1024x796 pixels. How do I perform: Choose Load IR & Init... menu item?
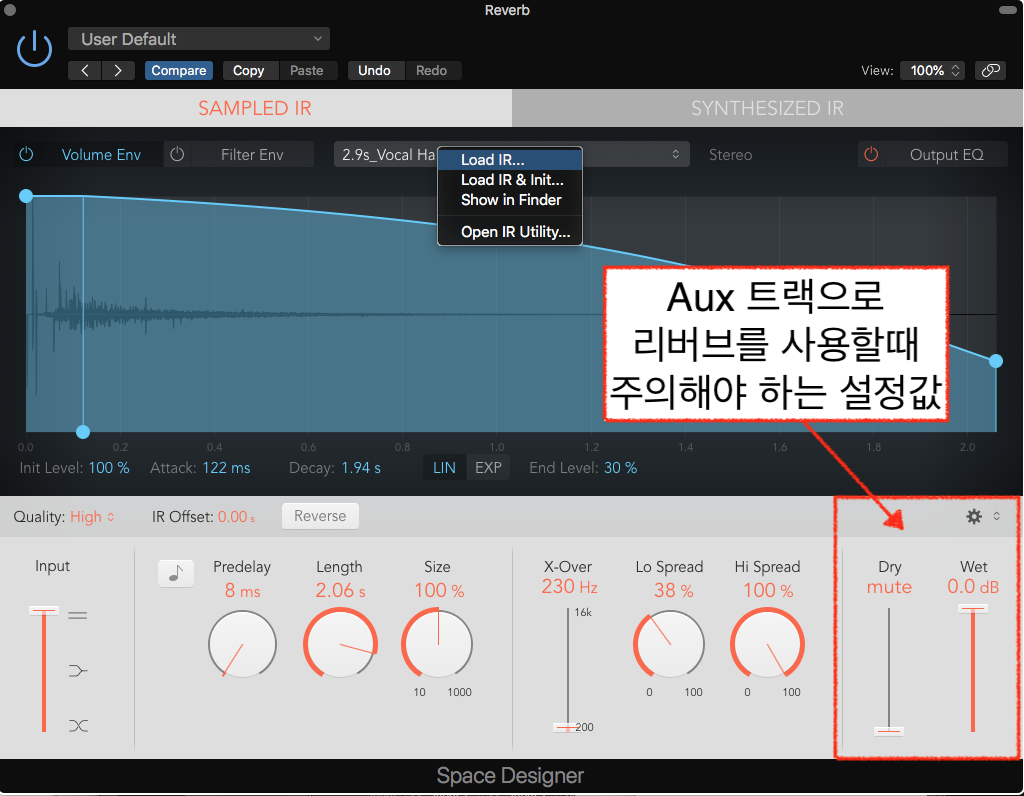pos(509,180)
